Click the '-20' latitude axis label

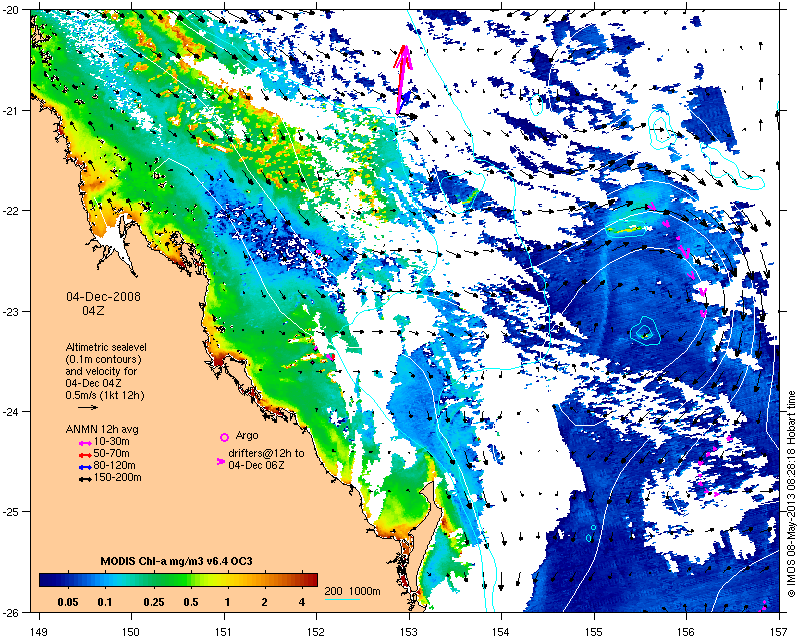(11, 10)
